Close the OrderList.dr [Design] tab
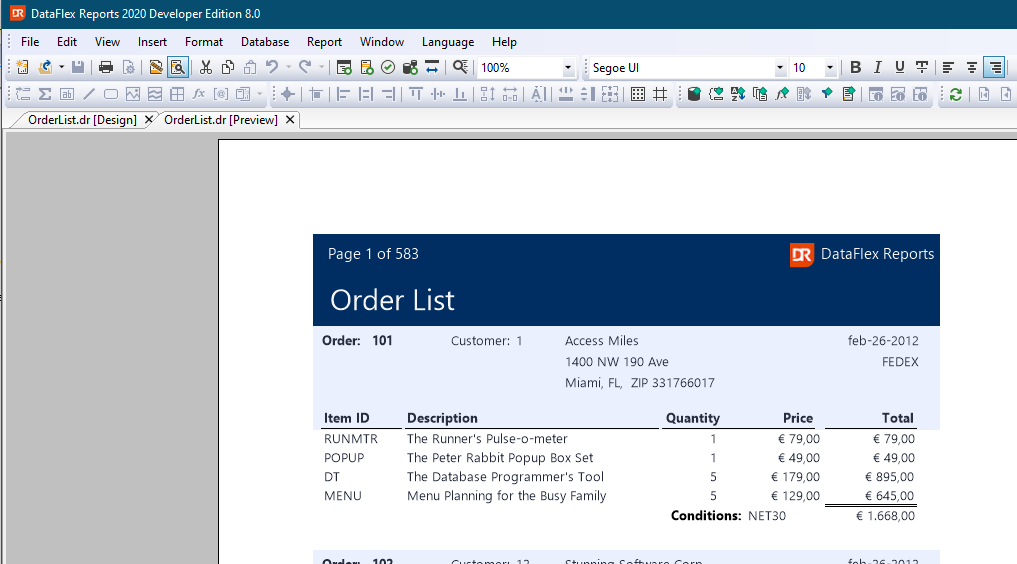The image size is (1017, 564). pos(149,120)
